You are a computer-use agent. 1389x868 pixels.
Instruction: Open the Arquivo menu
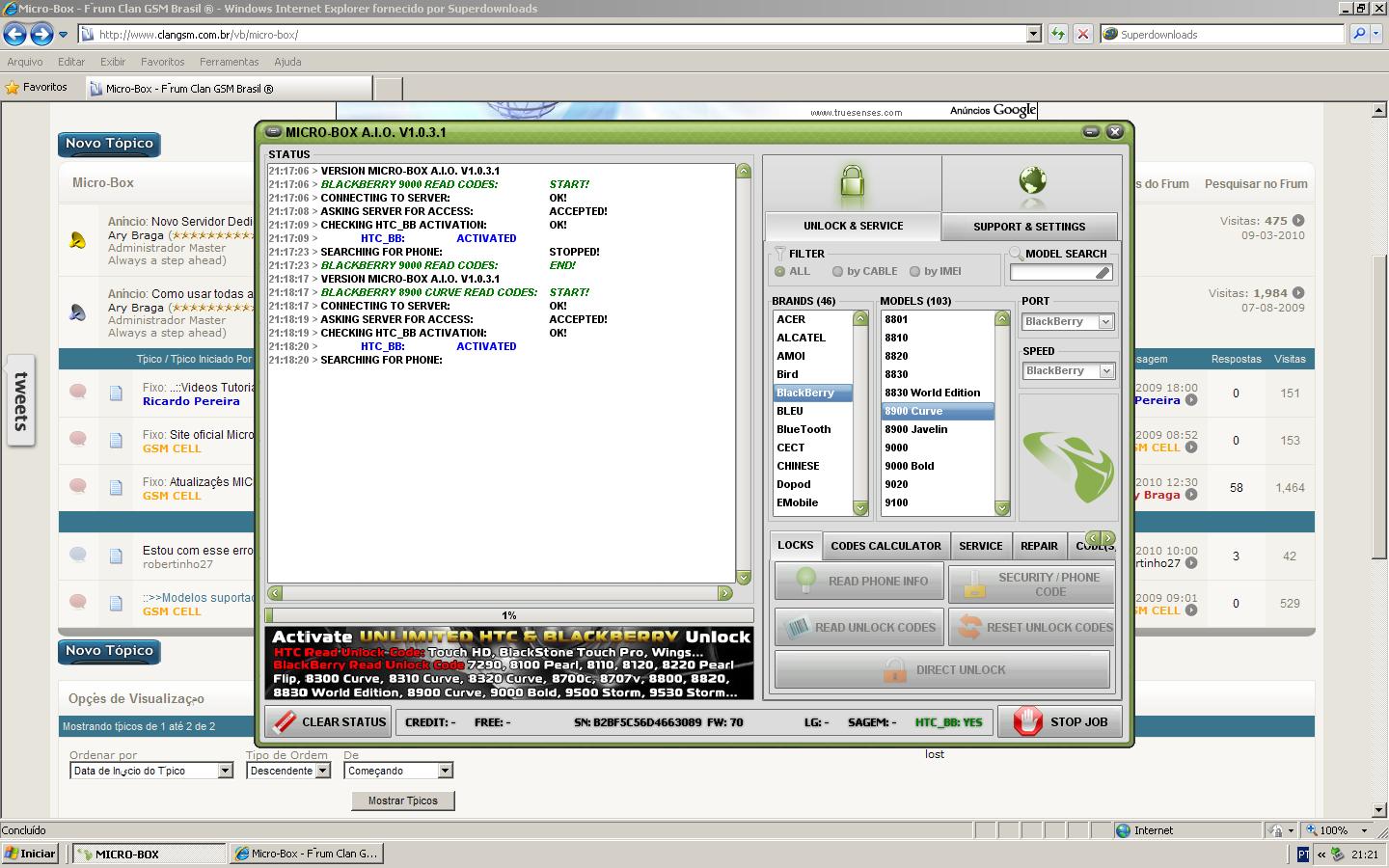pyautogui.click(x=25, y=62)
